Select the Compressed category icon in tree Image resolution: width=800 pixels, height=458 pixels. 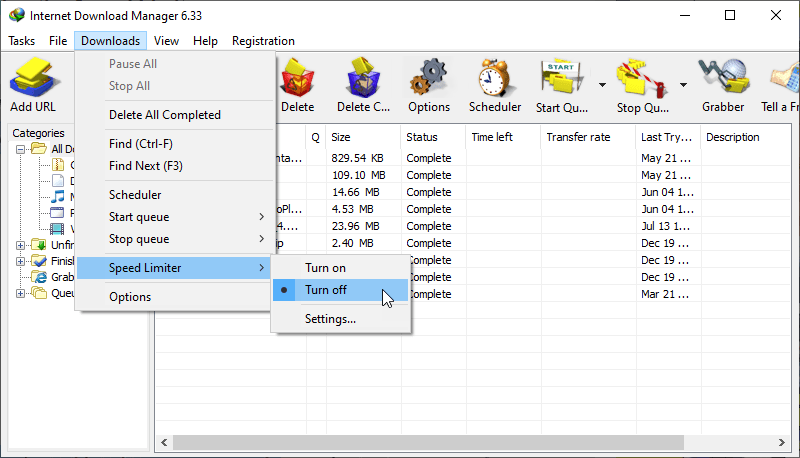(58, 165)
